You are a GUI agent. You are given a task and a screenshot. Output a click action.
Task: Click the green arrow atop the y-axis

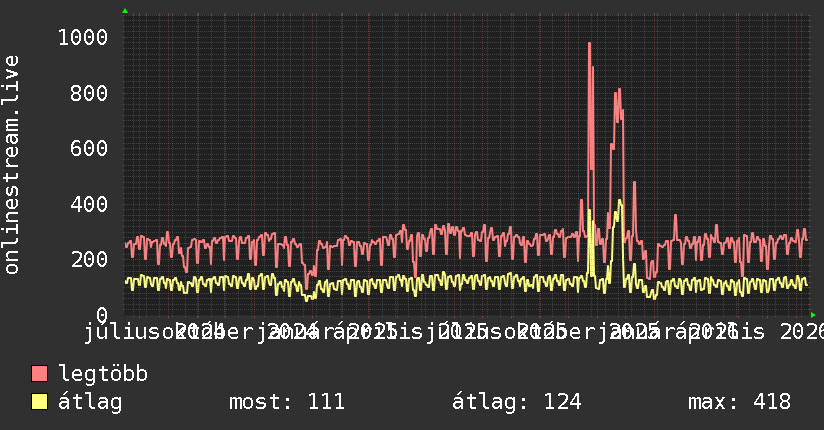coord(125,11)
